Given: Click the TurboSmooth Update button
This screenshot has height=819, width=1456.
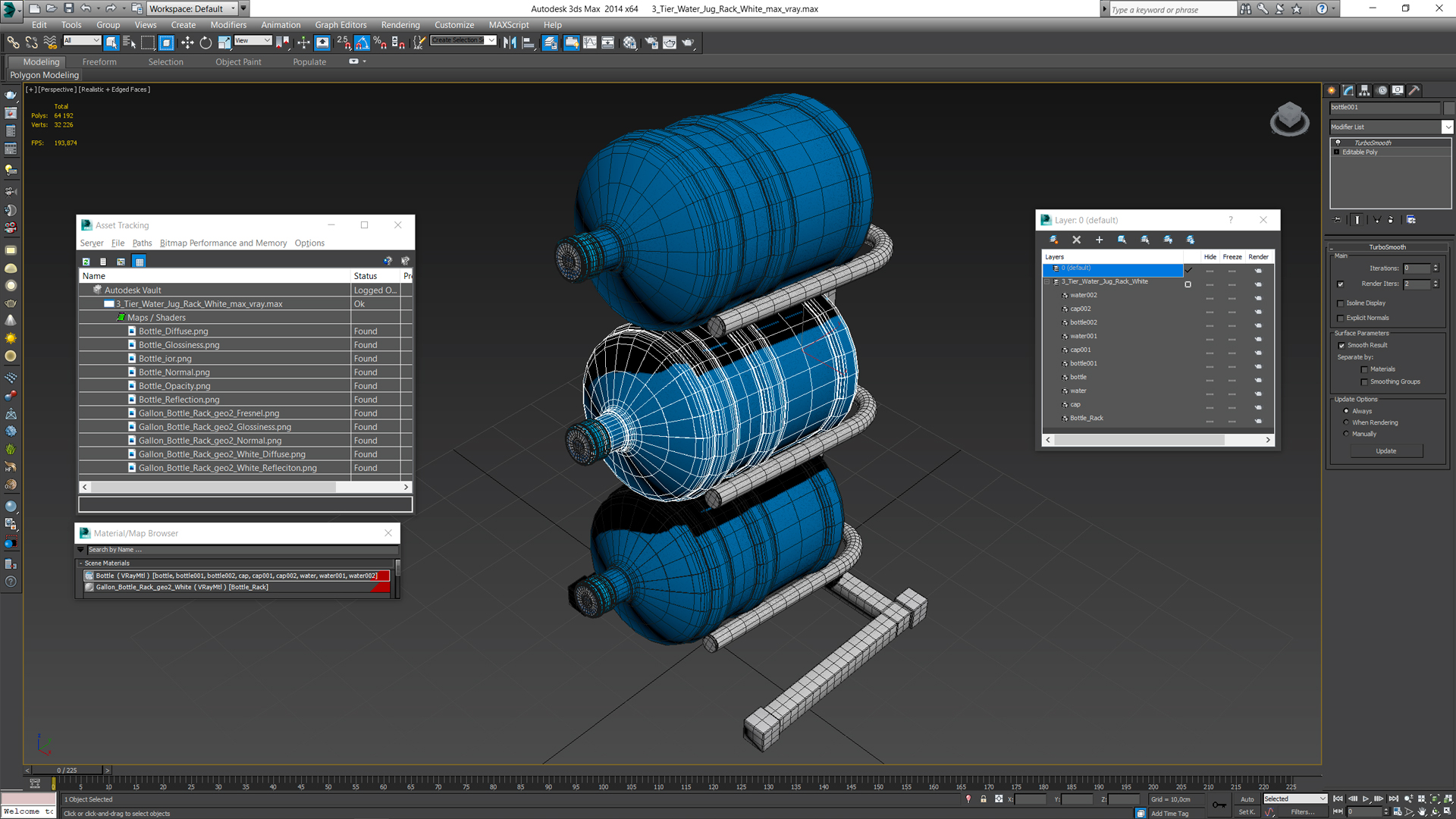Looking at the screenshot, I should coord(1385,451).
